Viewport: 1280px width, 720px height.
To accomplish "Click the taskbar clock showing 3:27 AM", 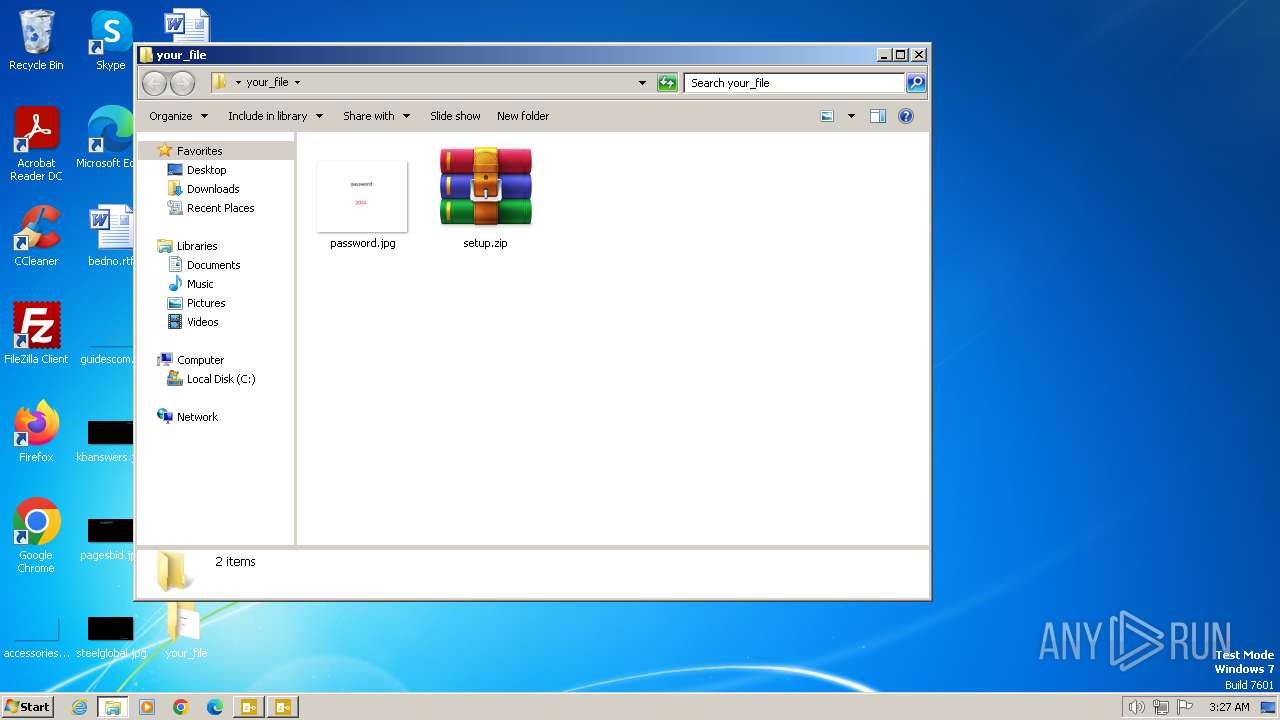I will (1229, 707).
